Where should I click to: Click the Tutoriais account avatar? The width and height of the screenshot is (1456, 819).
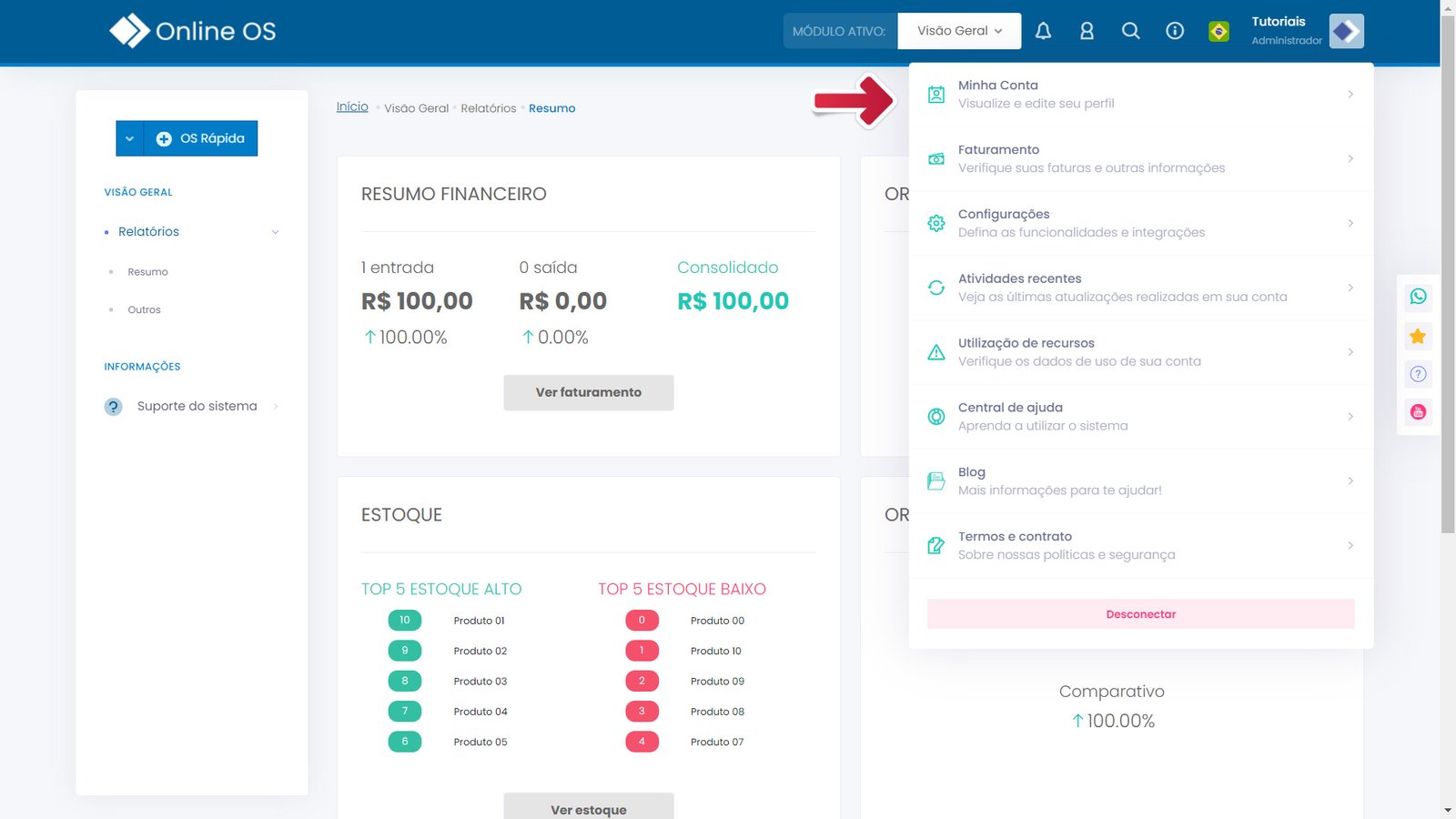(1346, 31)
